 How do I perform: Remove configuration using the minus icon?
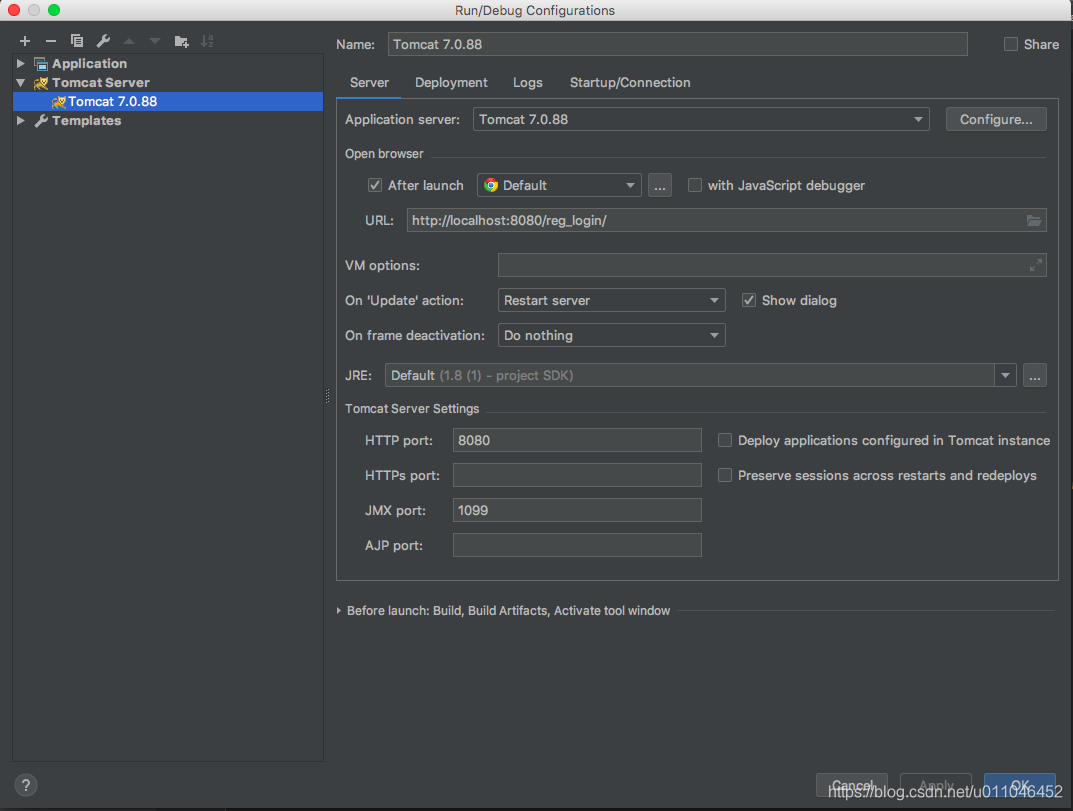tap(51, 41)
